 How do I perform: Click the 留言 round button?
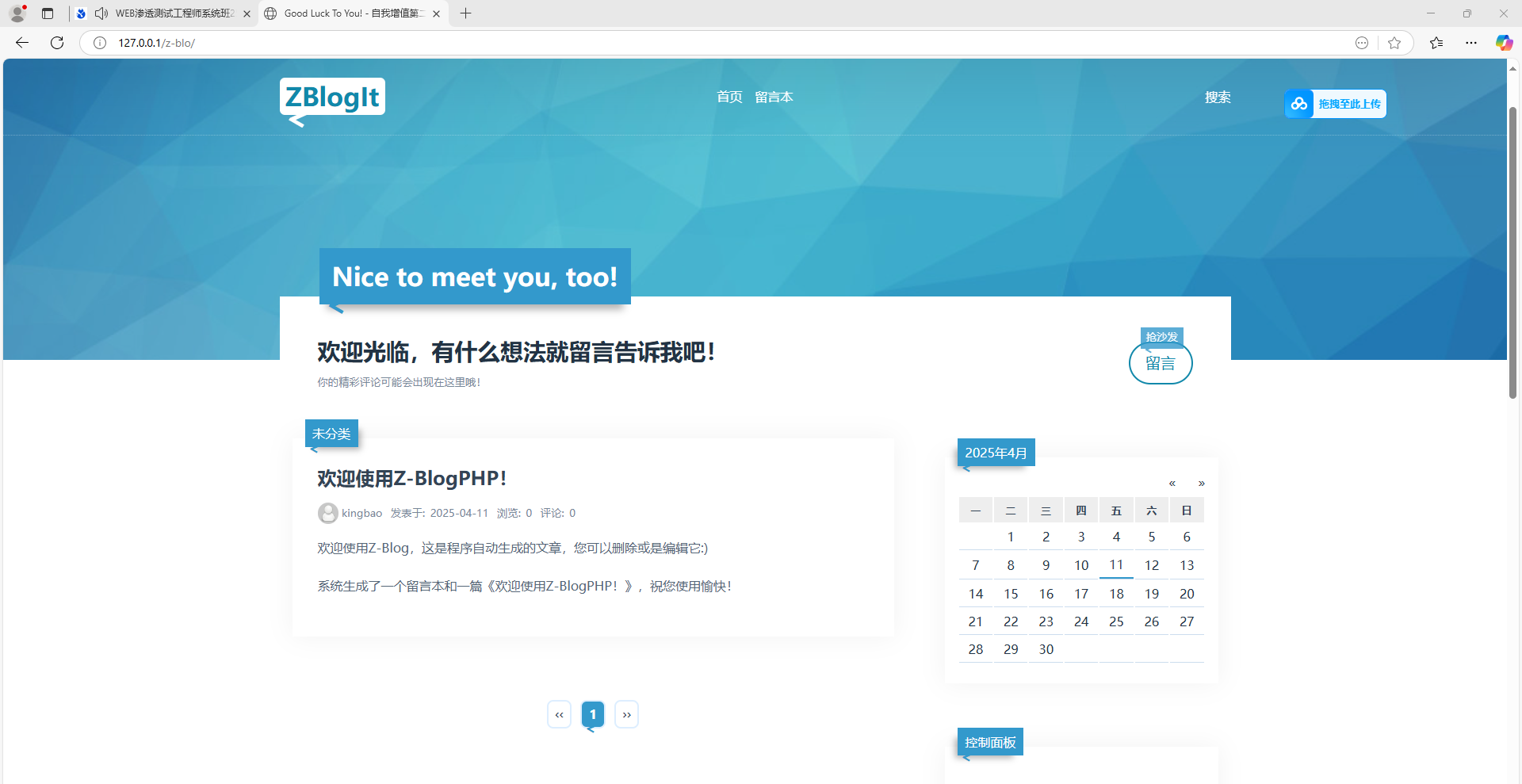coord(1160,364)
